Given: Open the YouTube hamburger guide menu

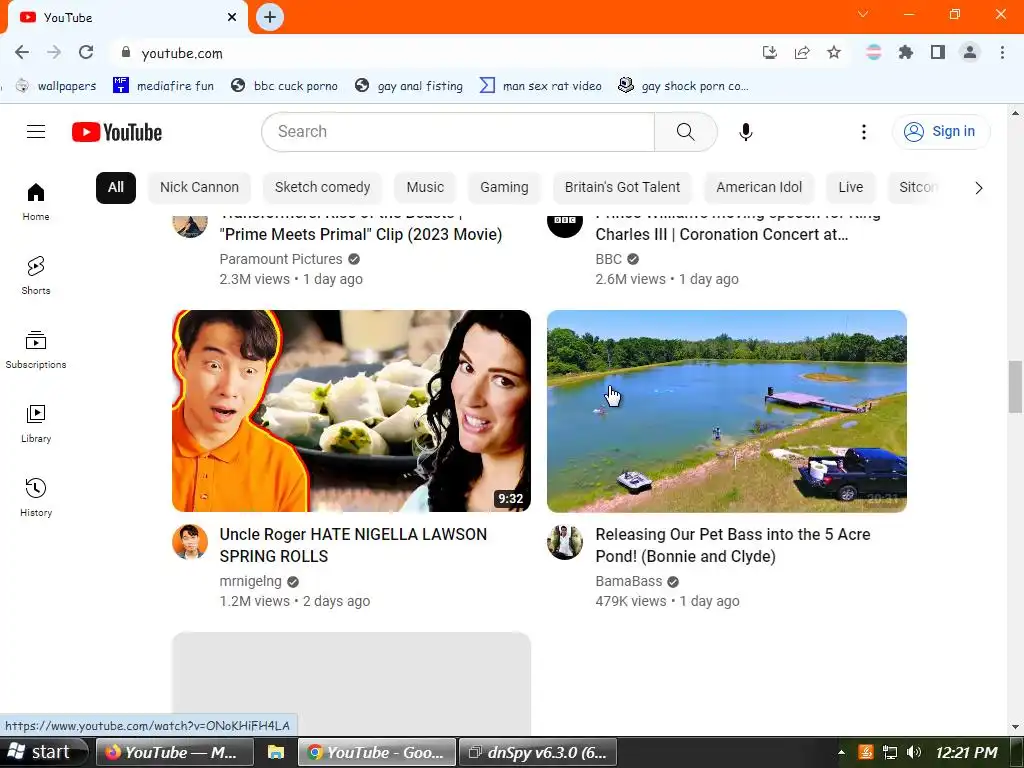Looking at the screenshot, I should pos(36,132).
